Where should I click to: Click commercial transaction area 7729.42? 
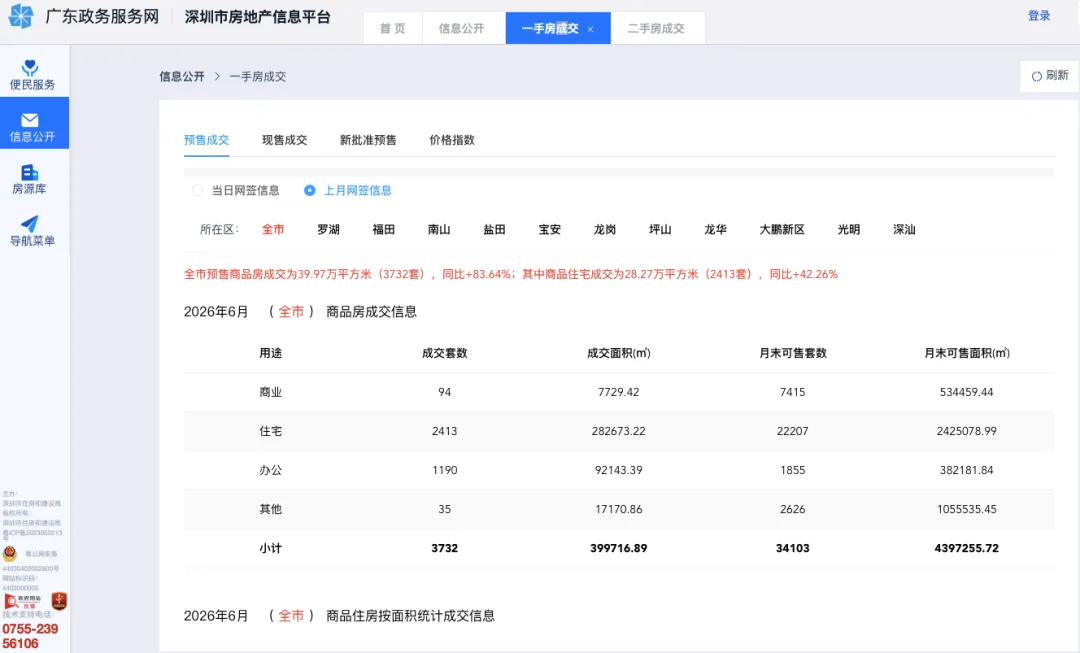(x=619, y=392)
